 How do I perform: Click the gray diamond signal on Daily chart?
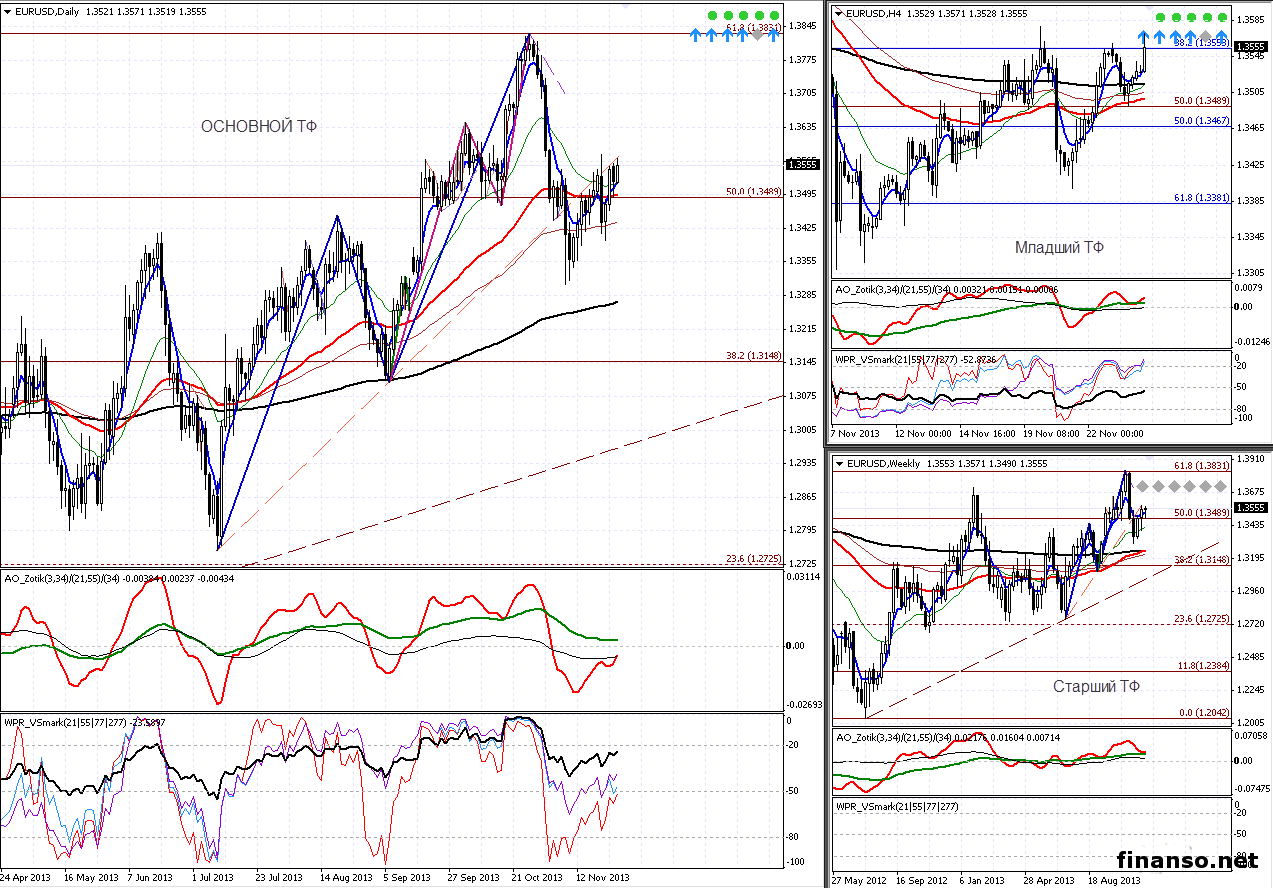(758, 35)
